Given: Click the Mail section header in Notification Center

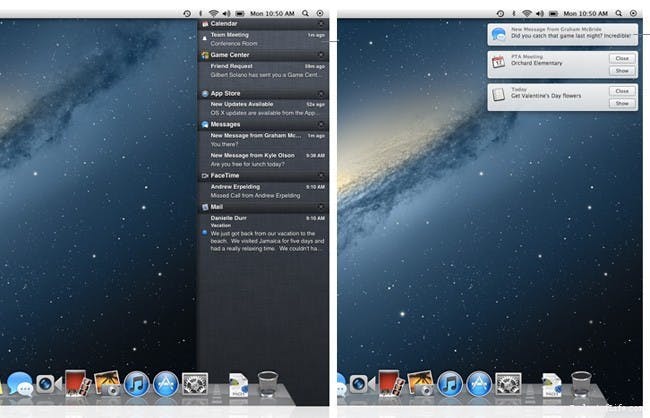Looking at the screenshot, I should 264,207.
